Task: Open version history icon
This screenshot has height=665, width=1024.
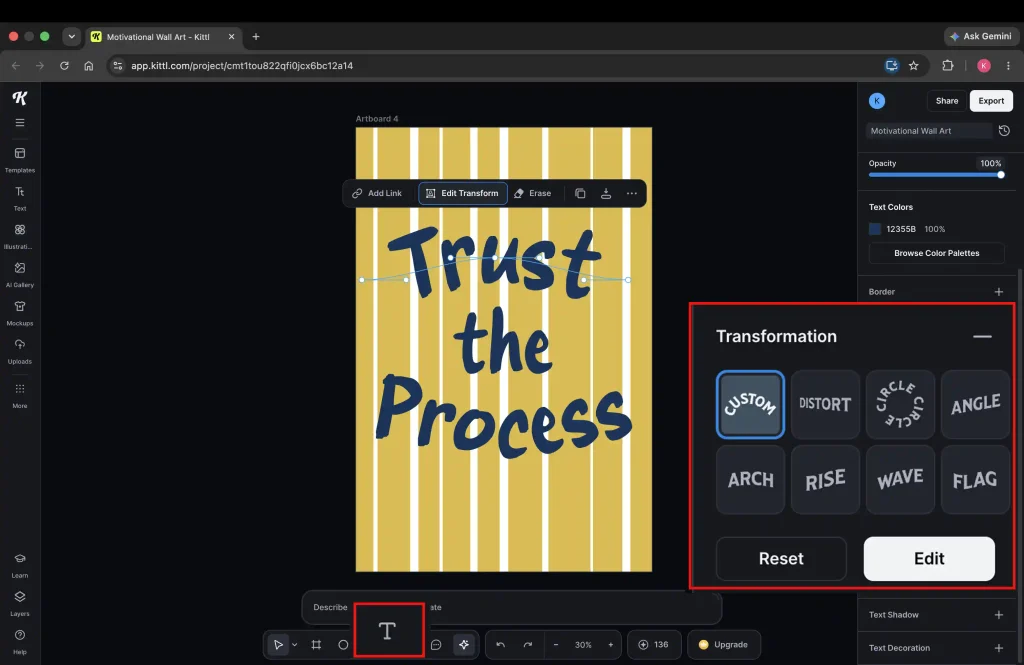Action: click(x=1004, y=131)
